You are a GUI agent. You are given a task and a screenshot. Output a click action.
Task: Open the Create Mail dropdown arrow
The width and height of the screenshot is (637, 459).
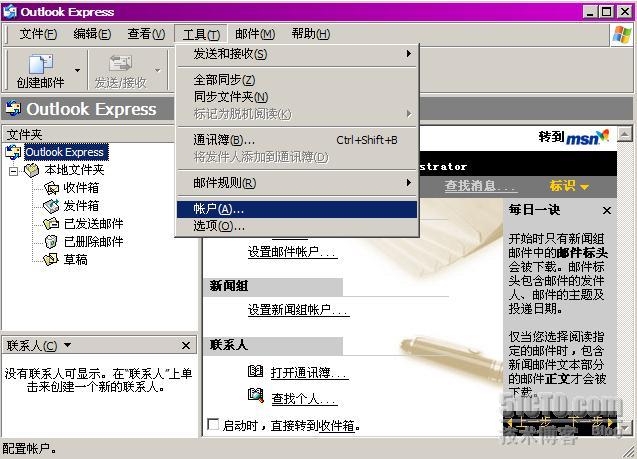click(77, 71)
